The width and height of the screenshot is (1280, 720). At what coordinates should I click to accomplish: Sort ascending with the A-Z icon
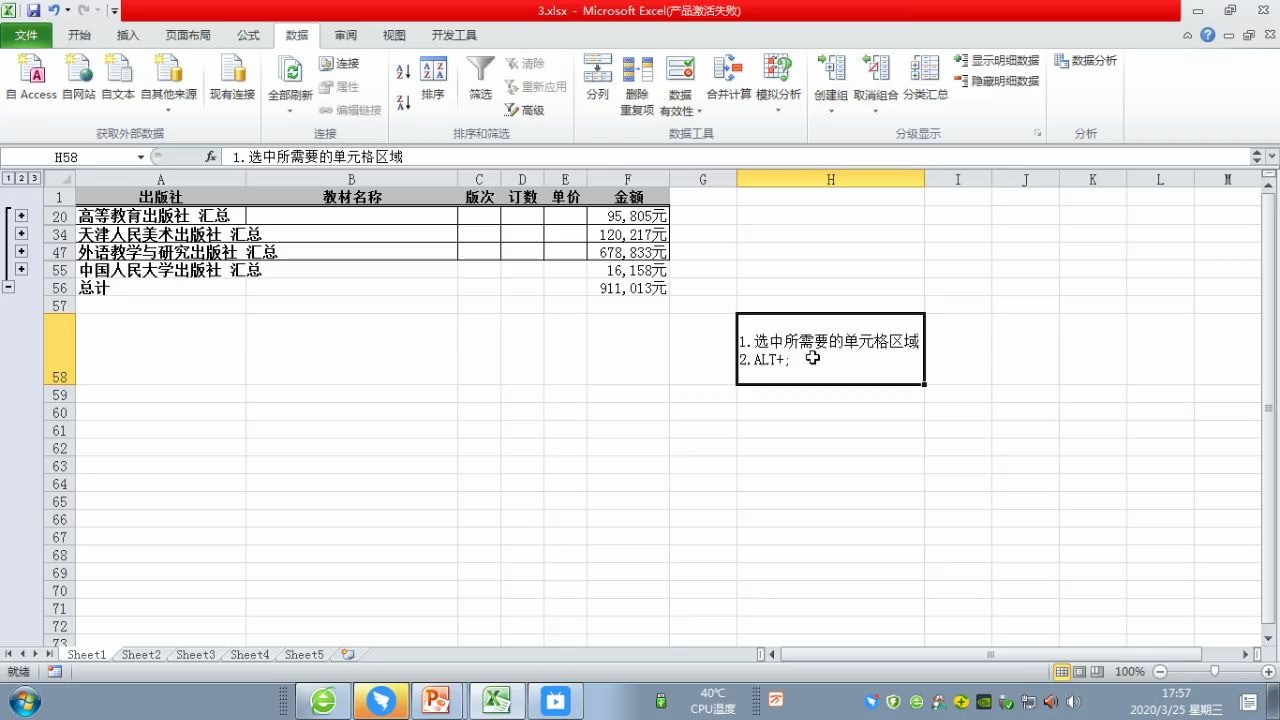[404, 72]
